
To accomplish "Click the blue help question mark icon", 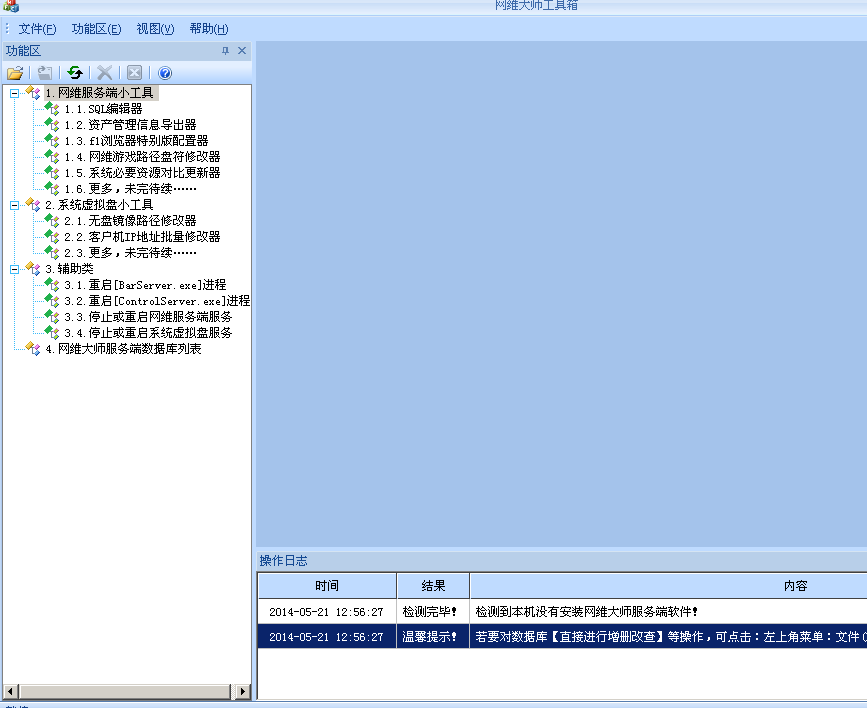I will [x=165, y=73].
